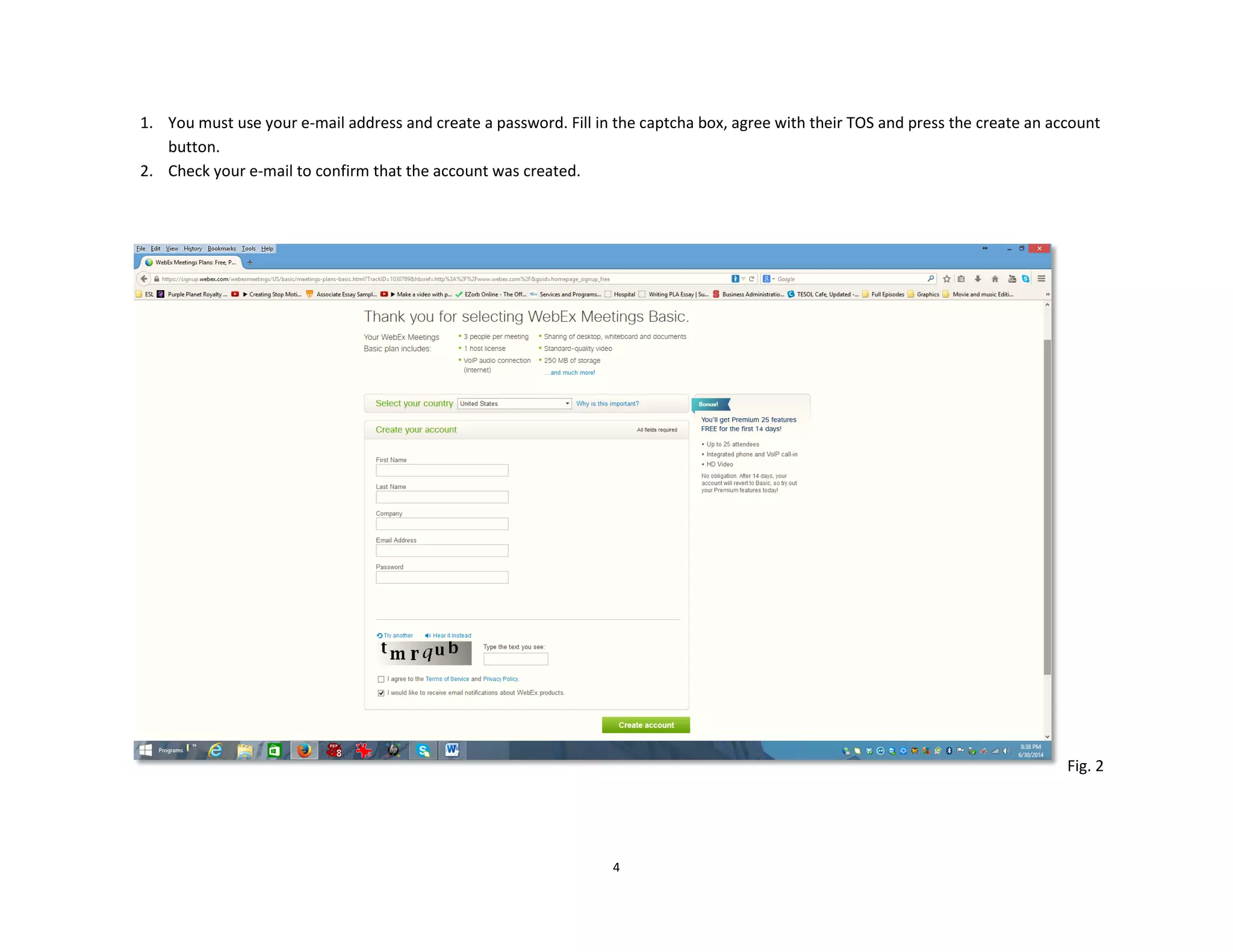The height and width of the screenshot is (952, 1233).
Task: Click the green Create account button
Action: [645, 725]
